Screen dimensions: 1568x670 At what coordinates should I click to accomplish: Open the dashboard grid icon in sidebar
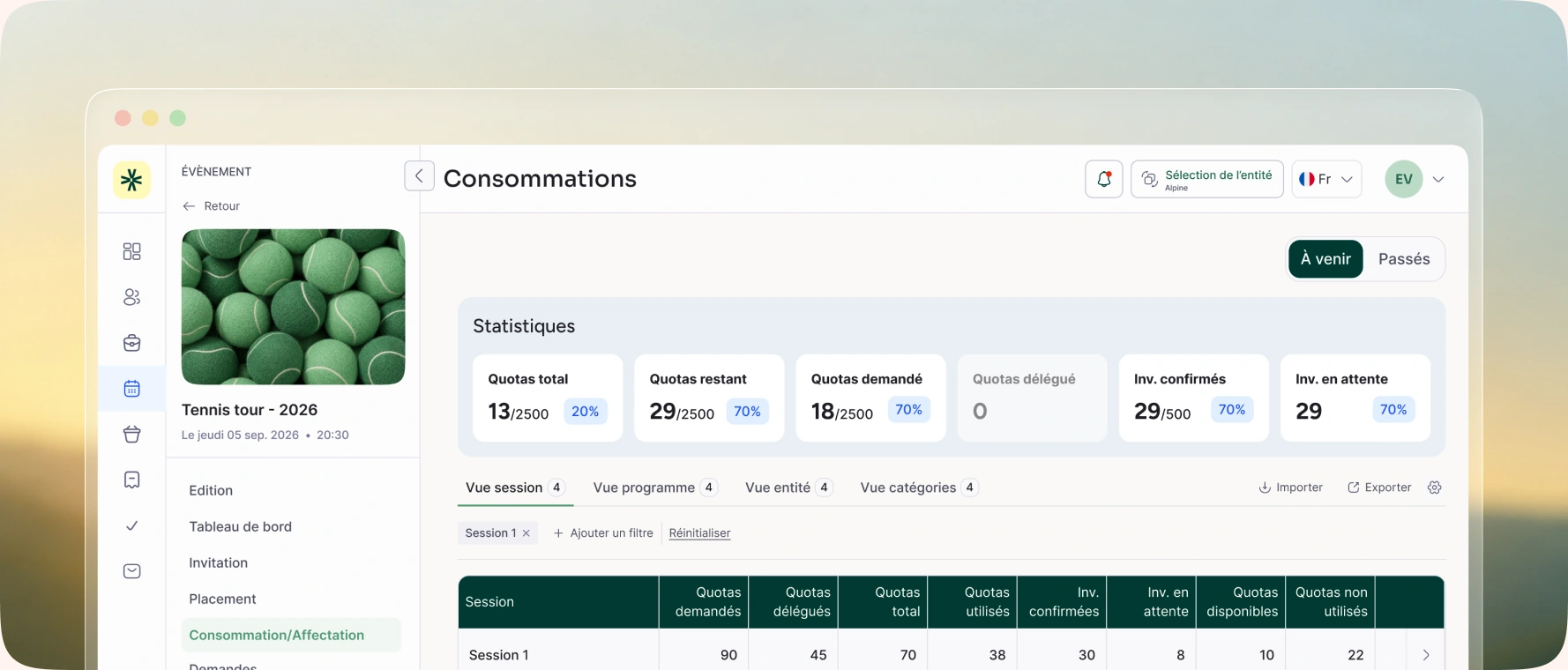pos(131,251)
